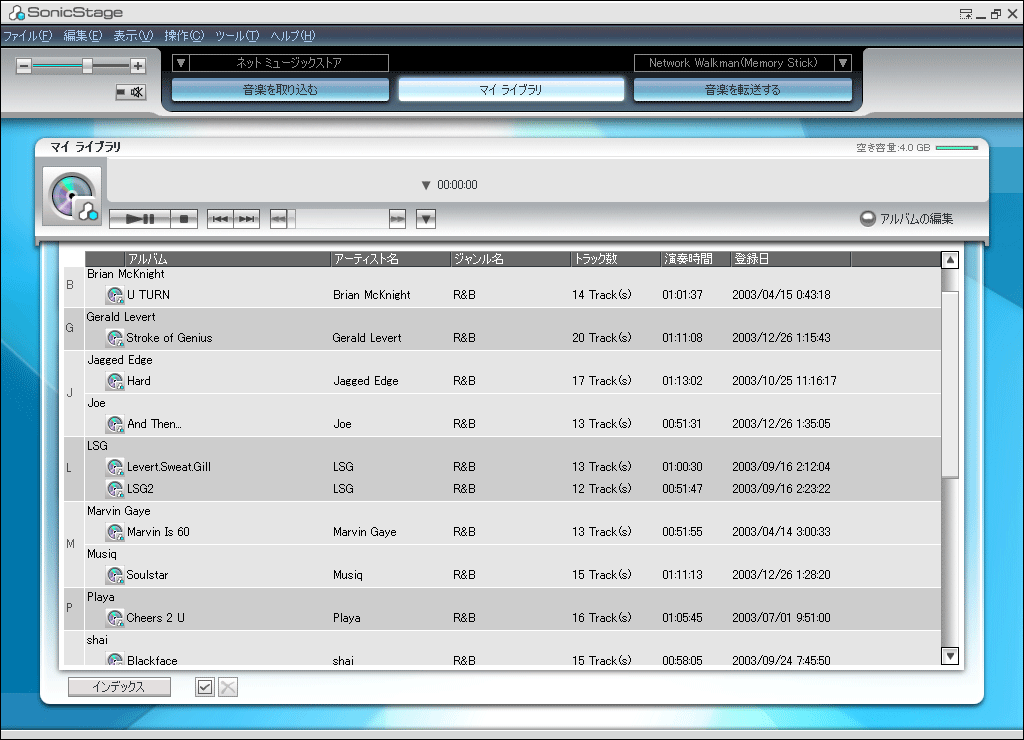Sort by 登録日 column header

click(791, 259)
